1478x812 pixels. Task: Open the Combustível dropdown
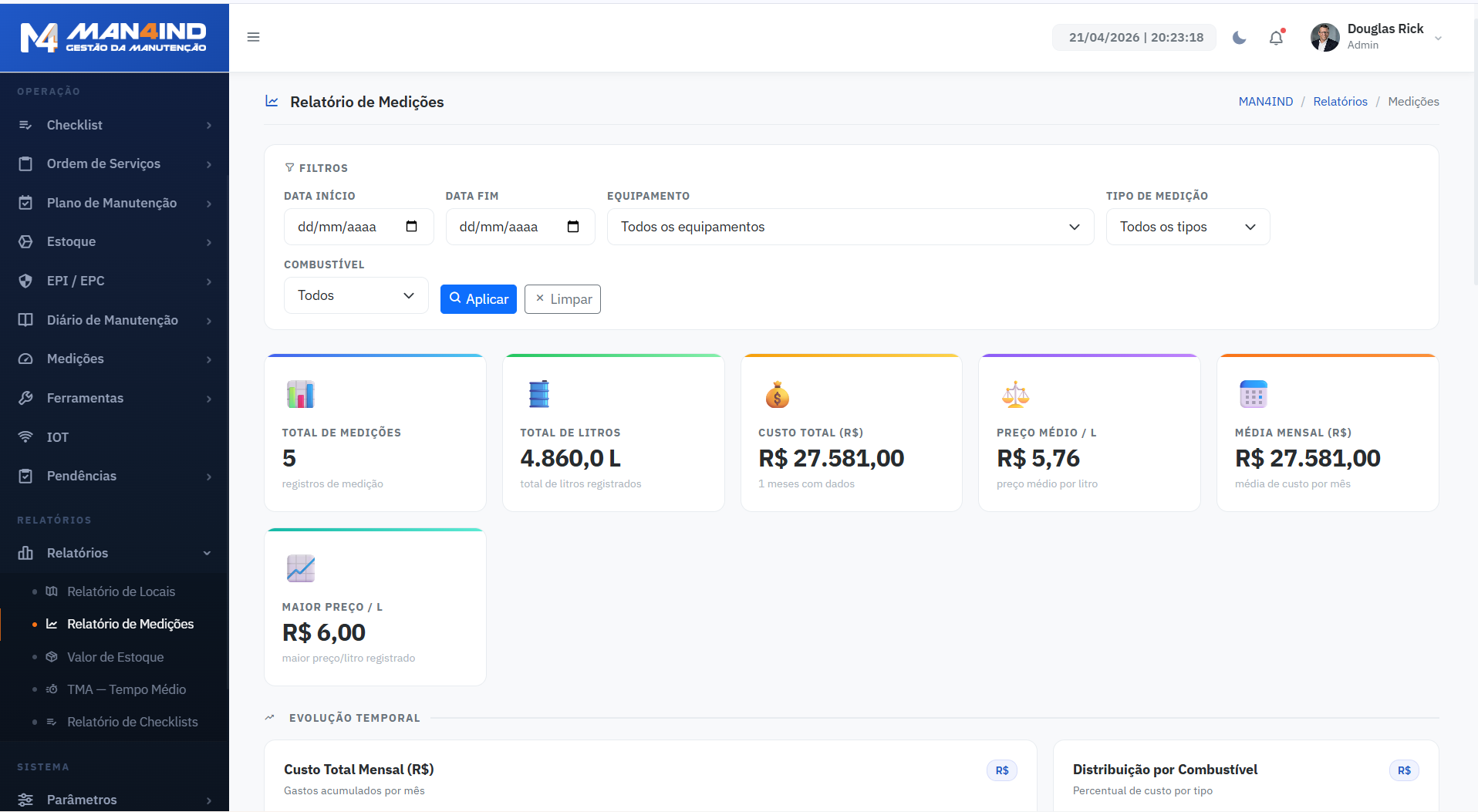point(356,295)
